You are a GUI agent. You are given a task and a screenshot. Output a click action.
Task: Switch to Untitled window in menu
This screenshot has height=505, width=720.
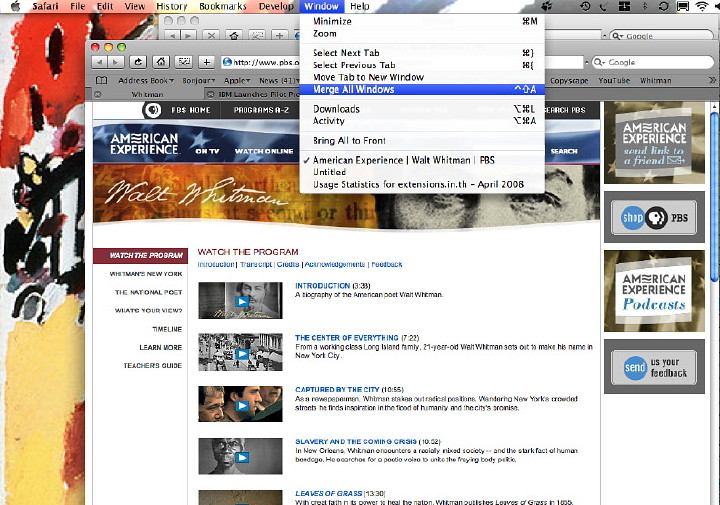point(422,172)
